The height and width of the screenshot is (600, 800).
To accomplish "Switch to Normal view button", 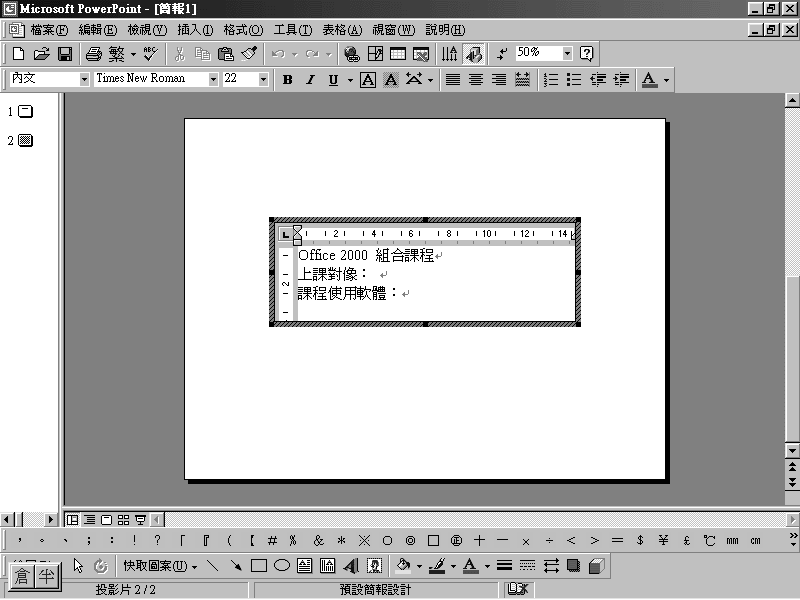I will click(x=72, y=519).
